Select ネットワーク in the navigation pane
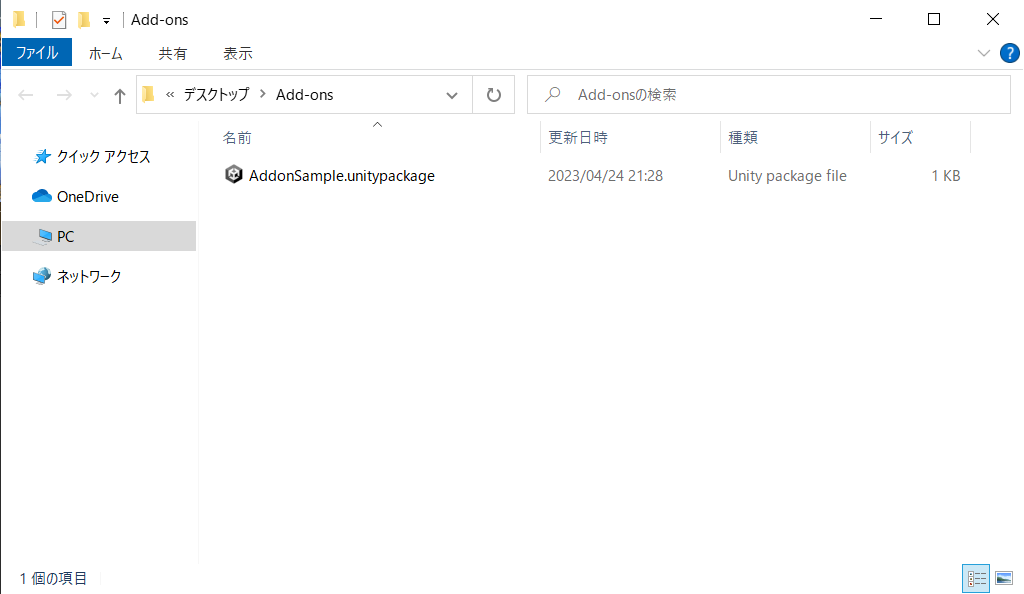This screenshot has height=594, width=1024. 89,277
